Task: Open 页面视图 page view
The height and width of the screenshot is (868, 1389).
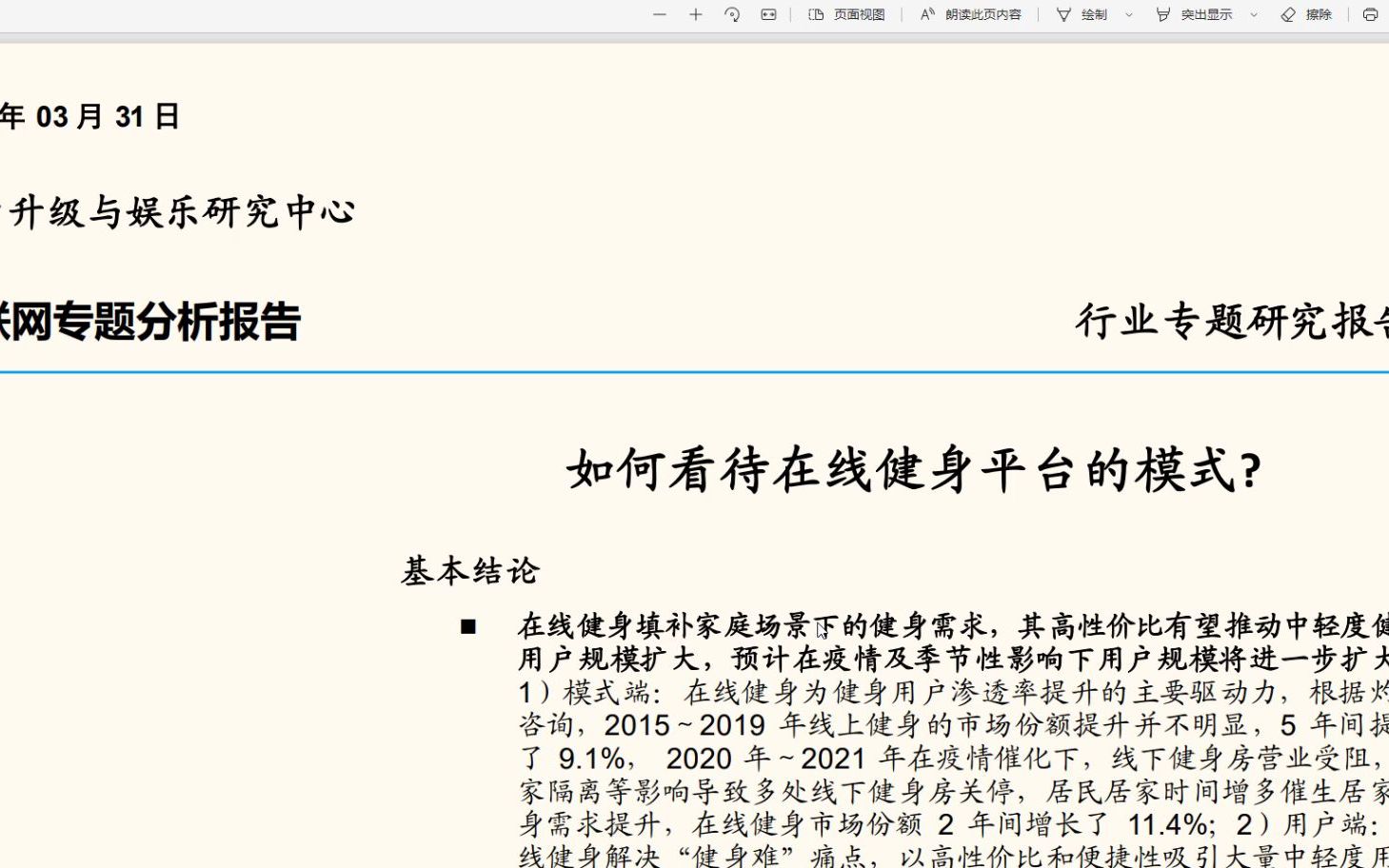Action: click(847, 14)
